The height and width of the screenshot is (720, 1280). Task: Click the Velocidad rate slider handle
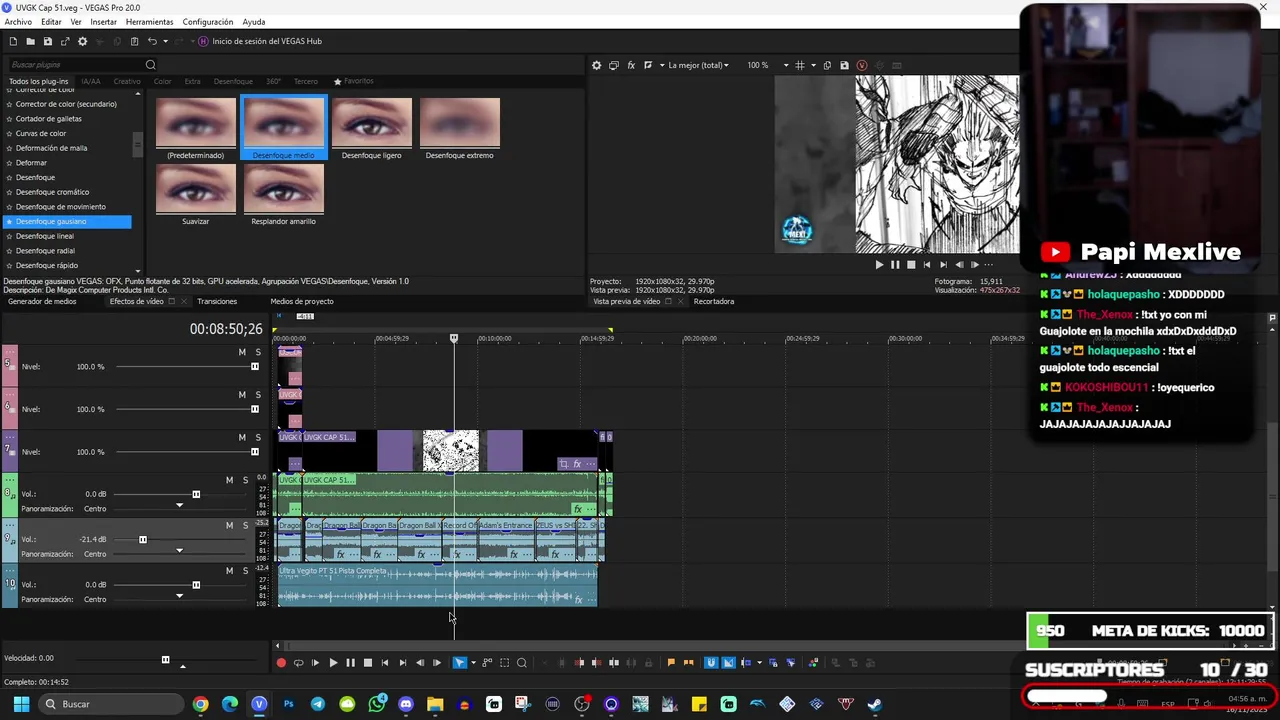pyautogui.click(x=165, y=659)
